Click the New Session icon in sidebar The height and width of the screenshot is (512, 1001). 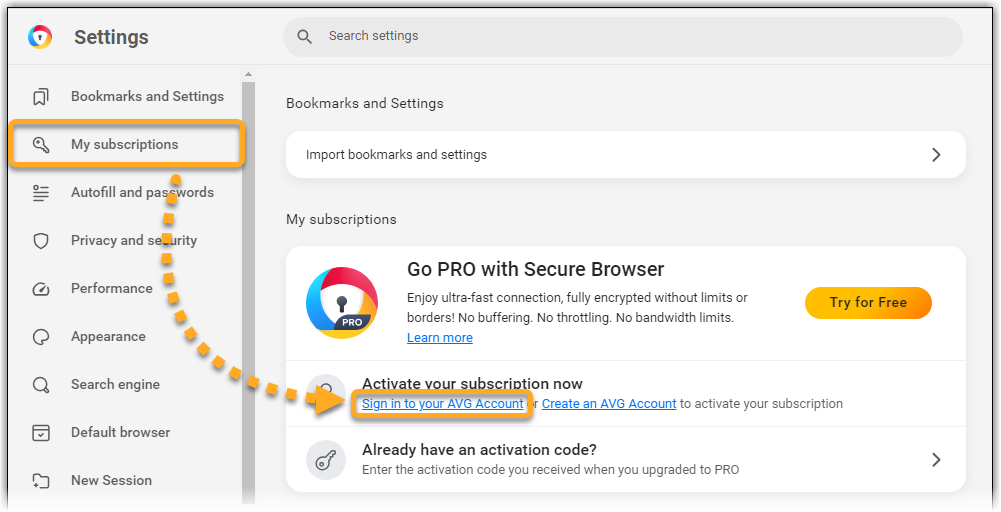click(41, 481)
